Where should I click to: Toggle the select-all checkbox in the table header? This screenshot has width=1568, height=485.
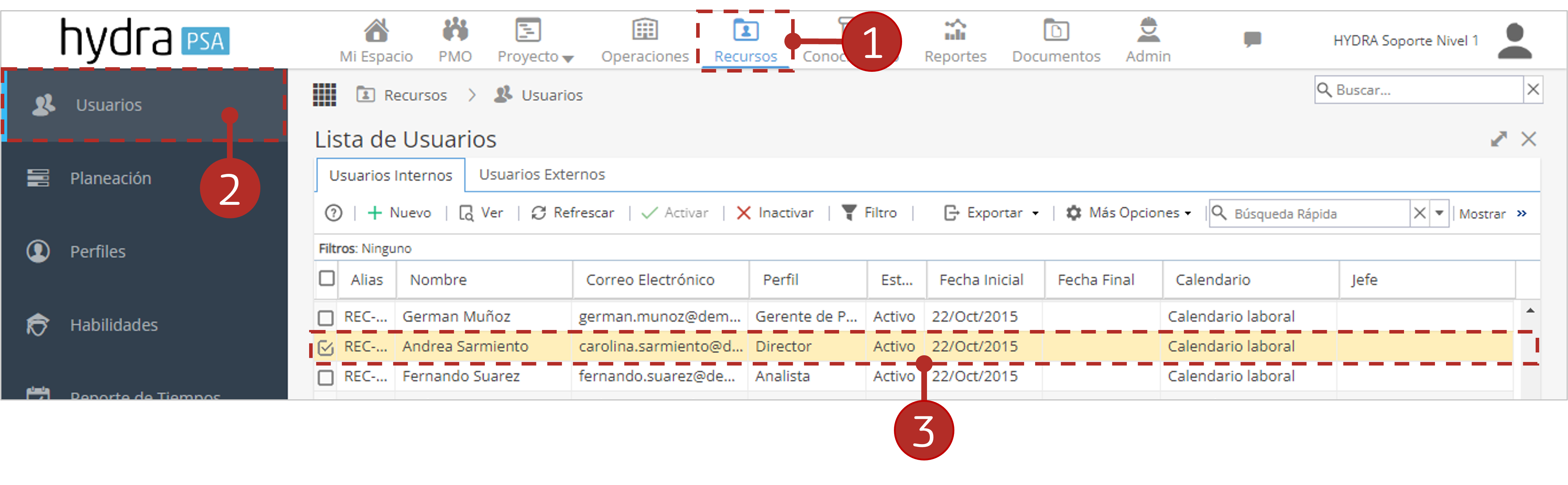pyautogui.click(x=327, y=279)
